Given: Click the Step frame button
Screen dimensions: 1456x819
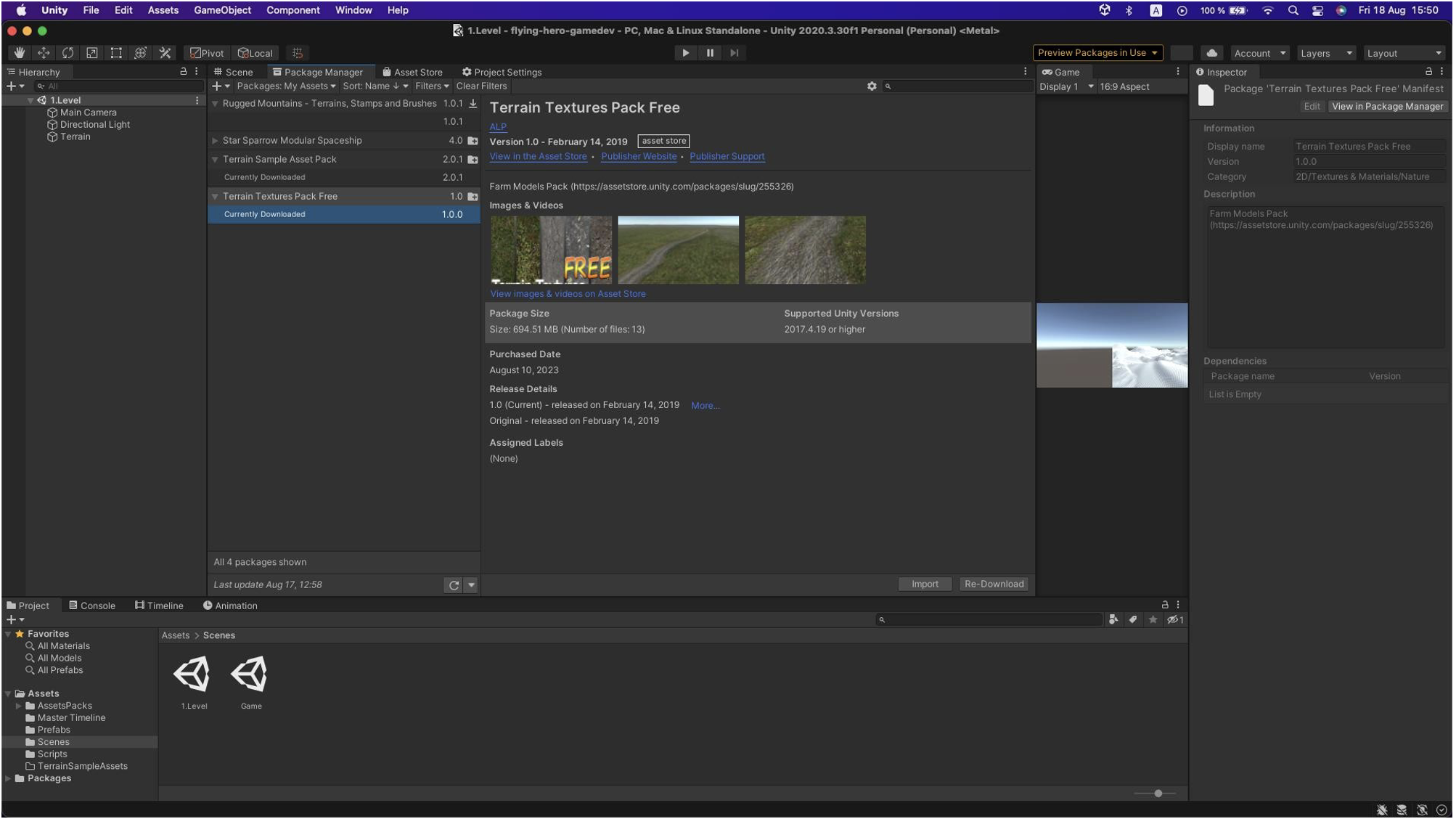Looking at the screenshot, I should 735,52.
